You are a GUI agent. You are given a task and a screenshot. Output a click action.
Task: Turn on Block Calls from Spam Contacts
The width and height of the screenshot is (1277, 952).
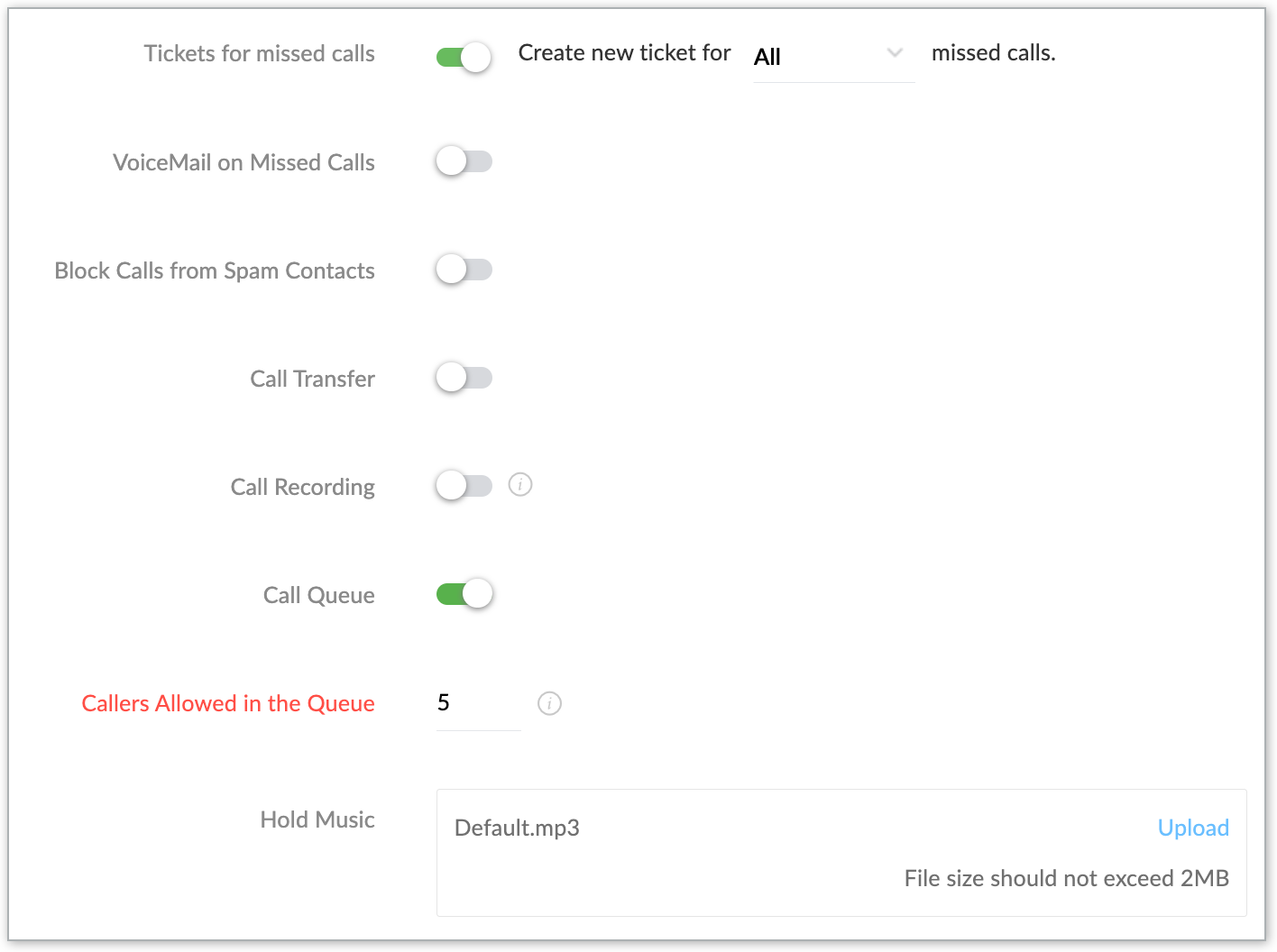pyautogui.click(x=464, y=270)
